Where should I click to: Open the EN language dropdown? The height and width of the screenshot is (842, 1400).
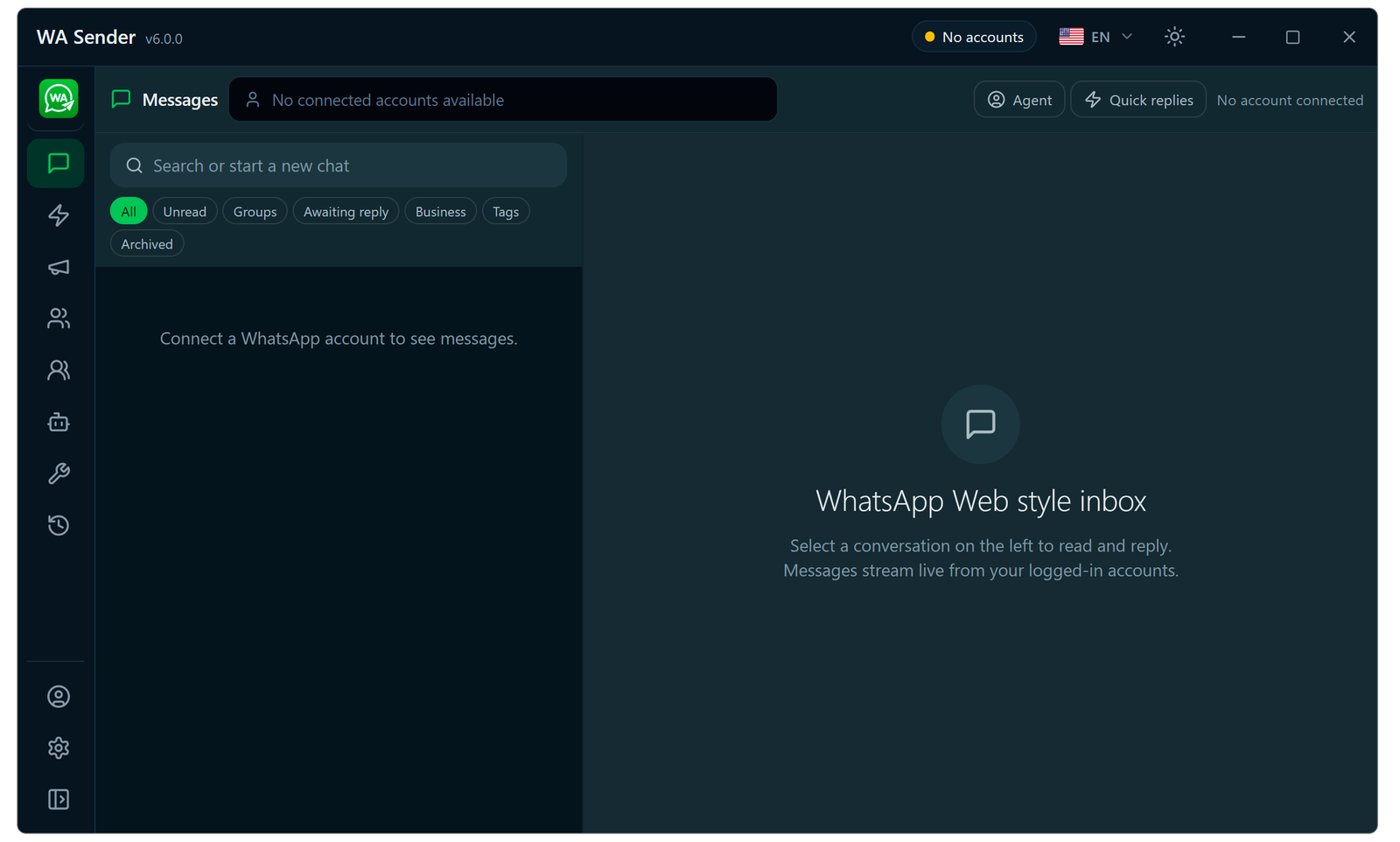click(1095, 37)
